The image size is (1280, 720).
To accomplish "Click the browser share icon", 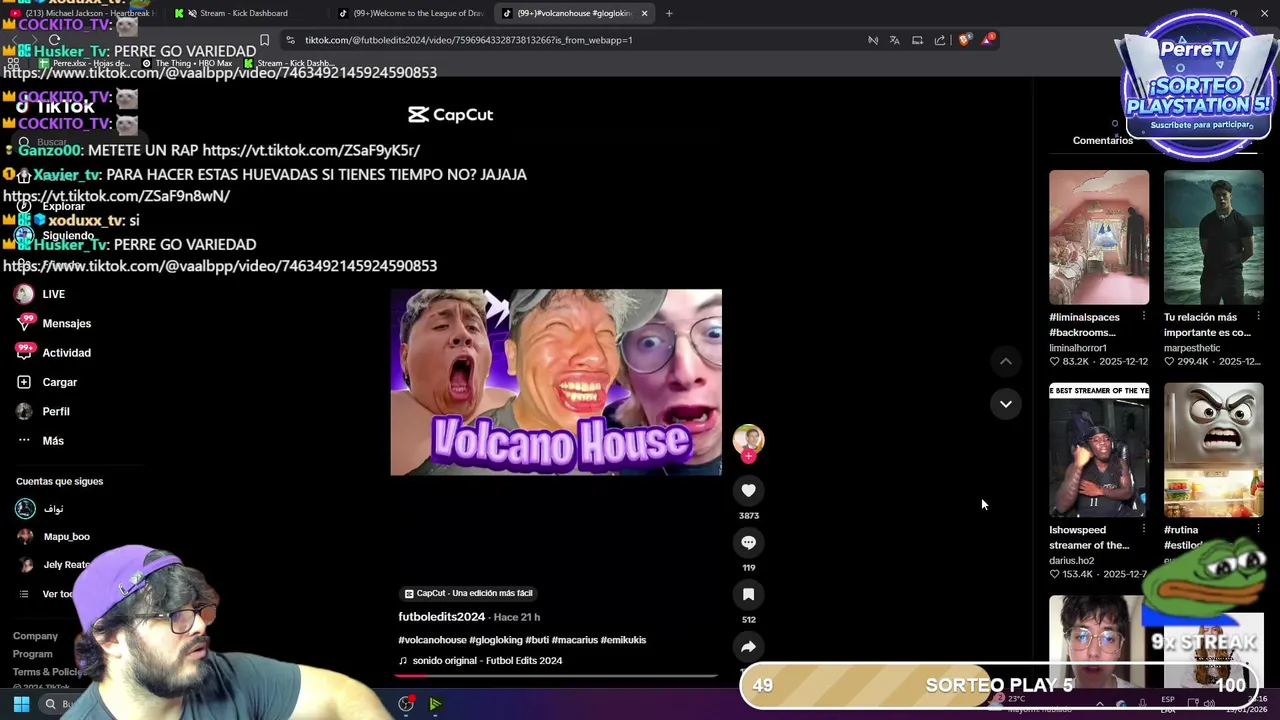I will point(940,40).
